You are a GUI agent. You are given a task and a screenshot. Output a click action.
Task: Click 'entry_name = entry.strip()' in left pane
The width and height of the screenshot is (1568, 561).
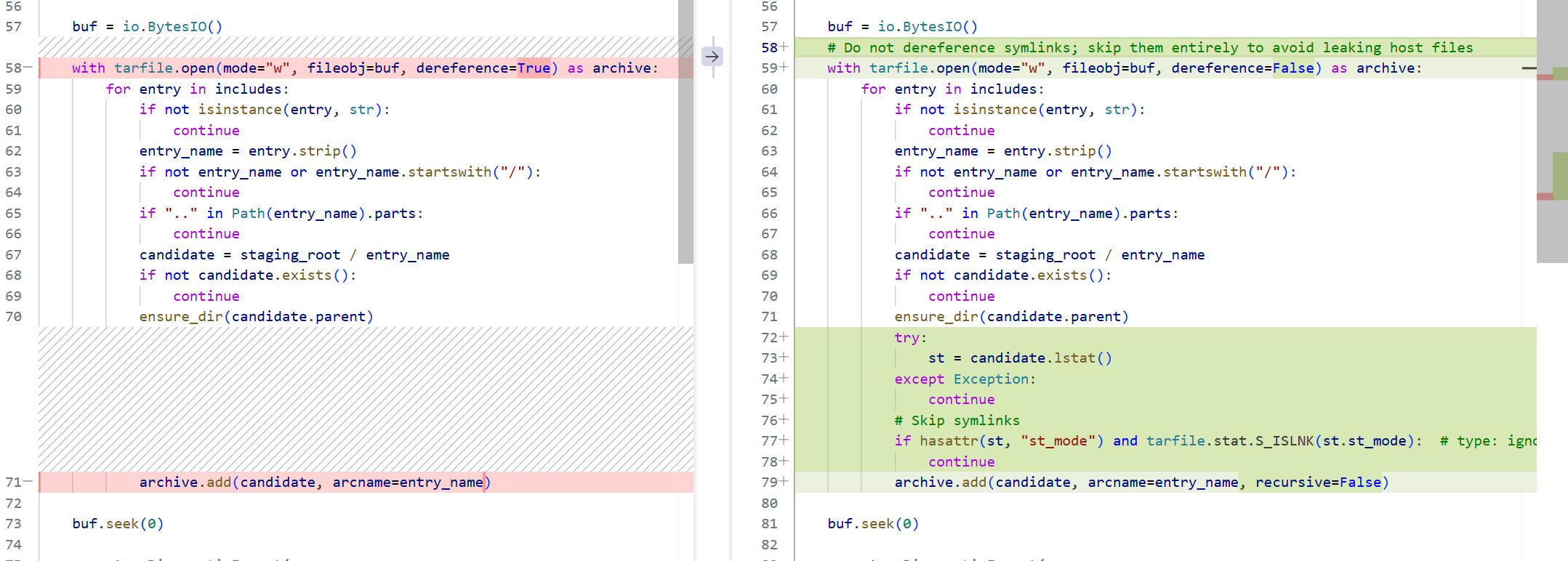[248, 151]
